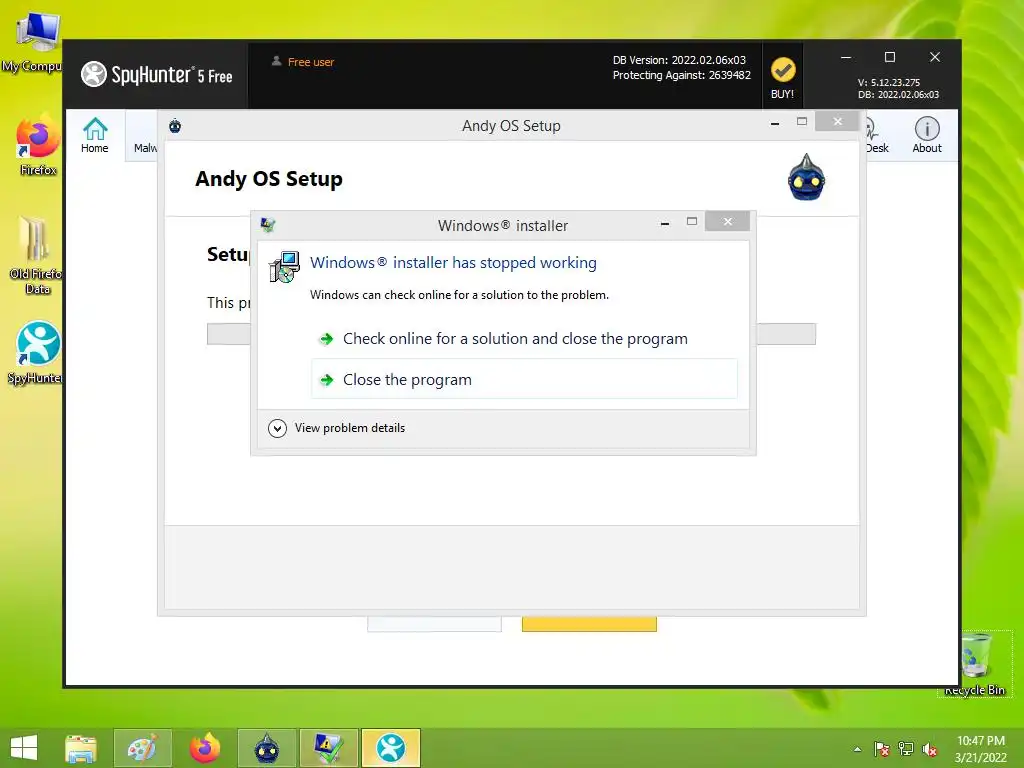Image resolution: width=1024 pixels, height=768 pixels.
Task: Open Action Center flag tray icon
Action: pyautogui.click(x=882, y=749)
